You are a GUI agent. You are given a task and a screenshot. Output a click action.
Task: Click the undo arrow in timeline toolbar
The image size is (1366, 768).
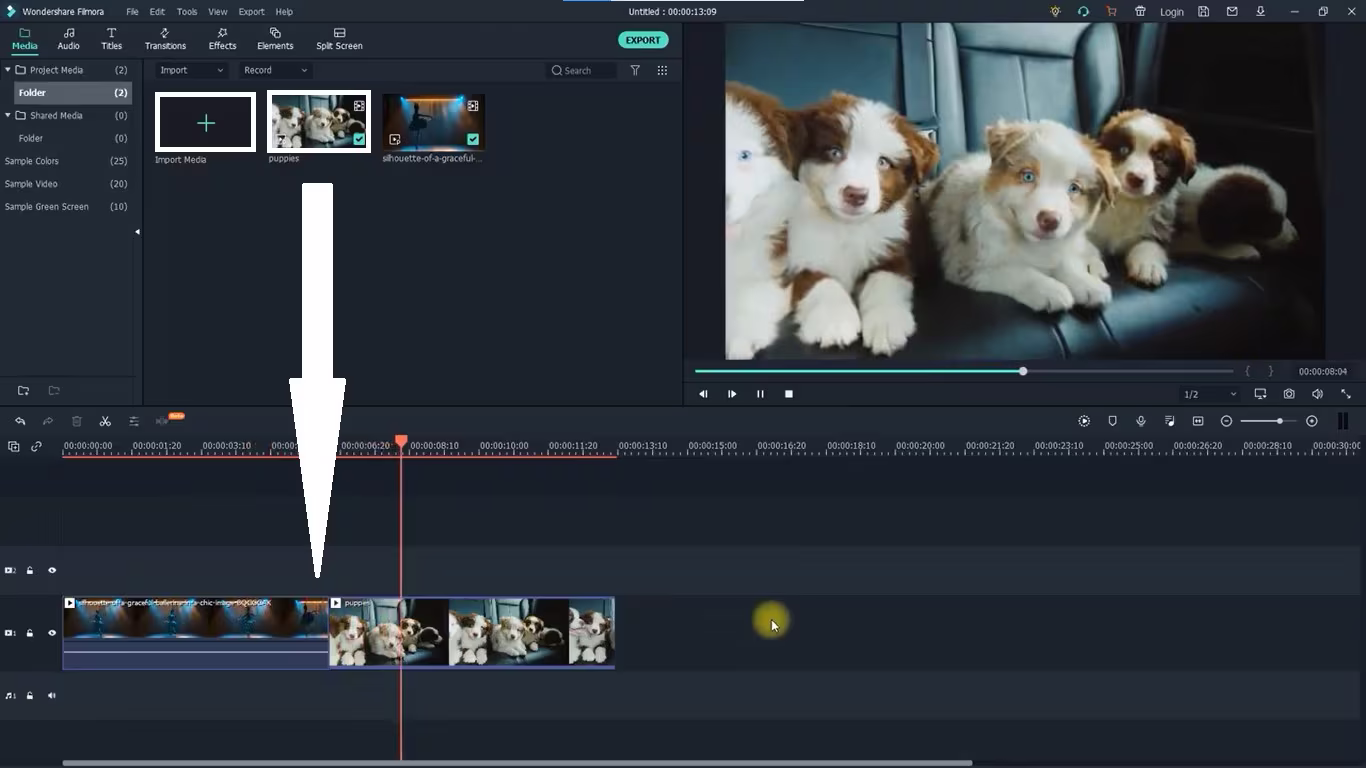pyautogui.click(x=20, y=421)
